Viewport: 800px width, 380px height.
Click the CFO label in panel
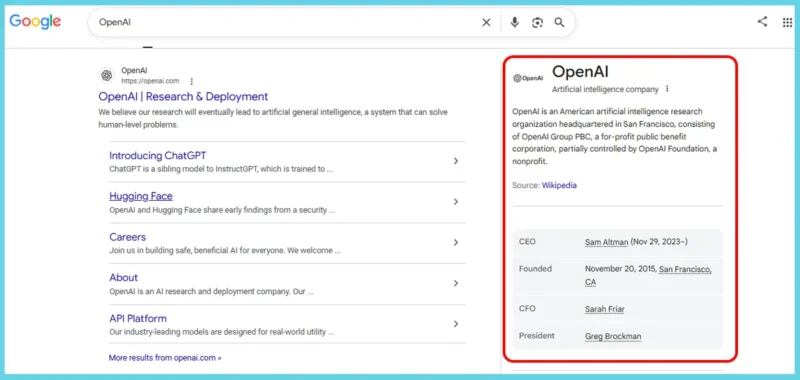[527, 309]
